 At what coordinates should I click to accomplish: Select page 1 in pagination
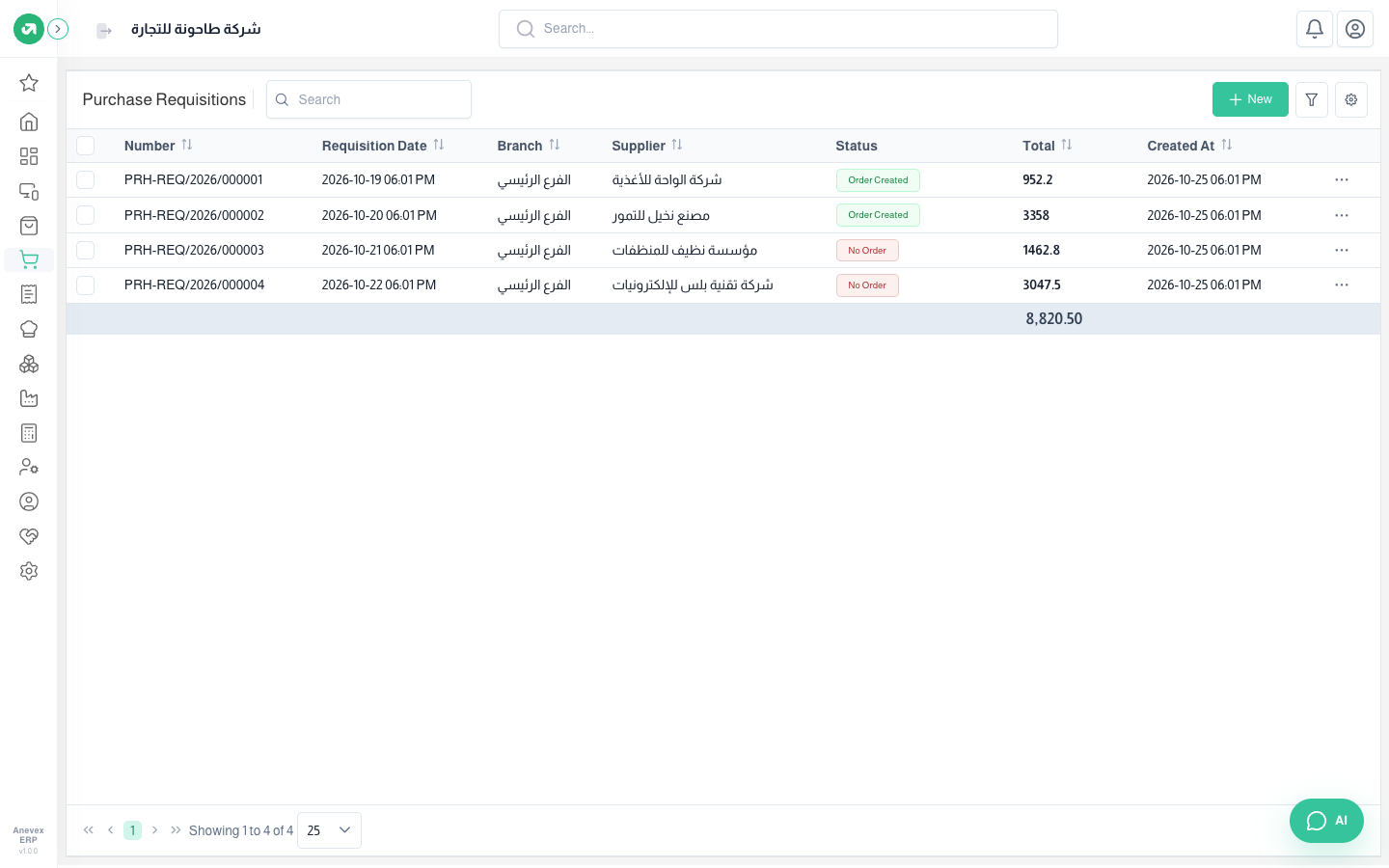coord(132,830)
